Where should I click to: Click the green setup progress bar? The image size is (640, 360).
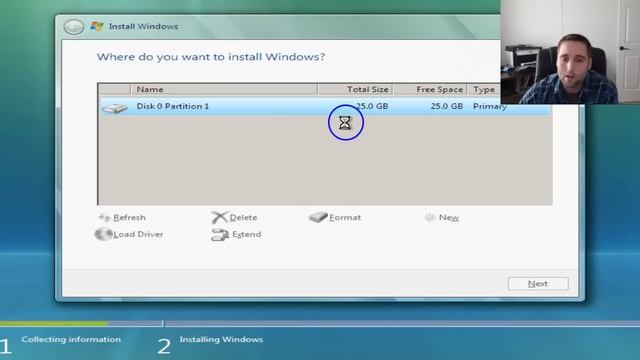[x=54, y=323]
